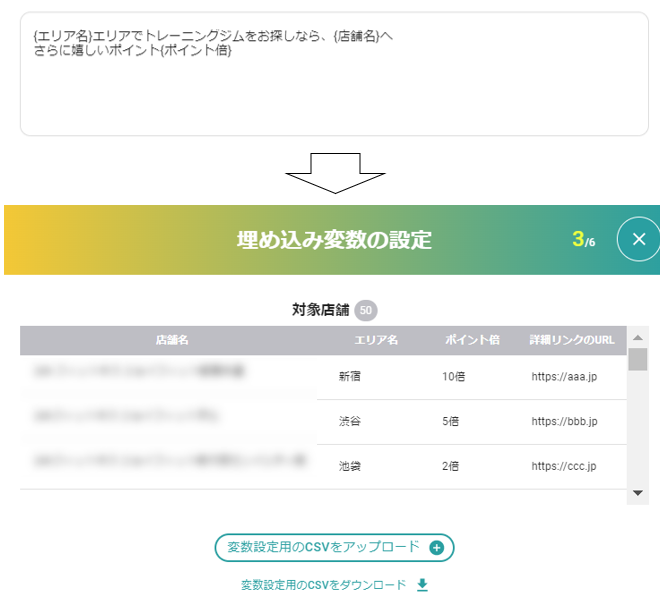
Task: Click the https://ccc.jp URL cell
Action: pos(564,466)
